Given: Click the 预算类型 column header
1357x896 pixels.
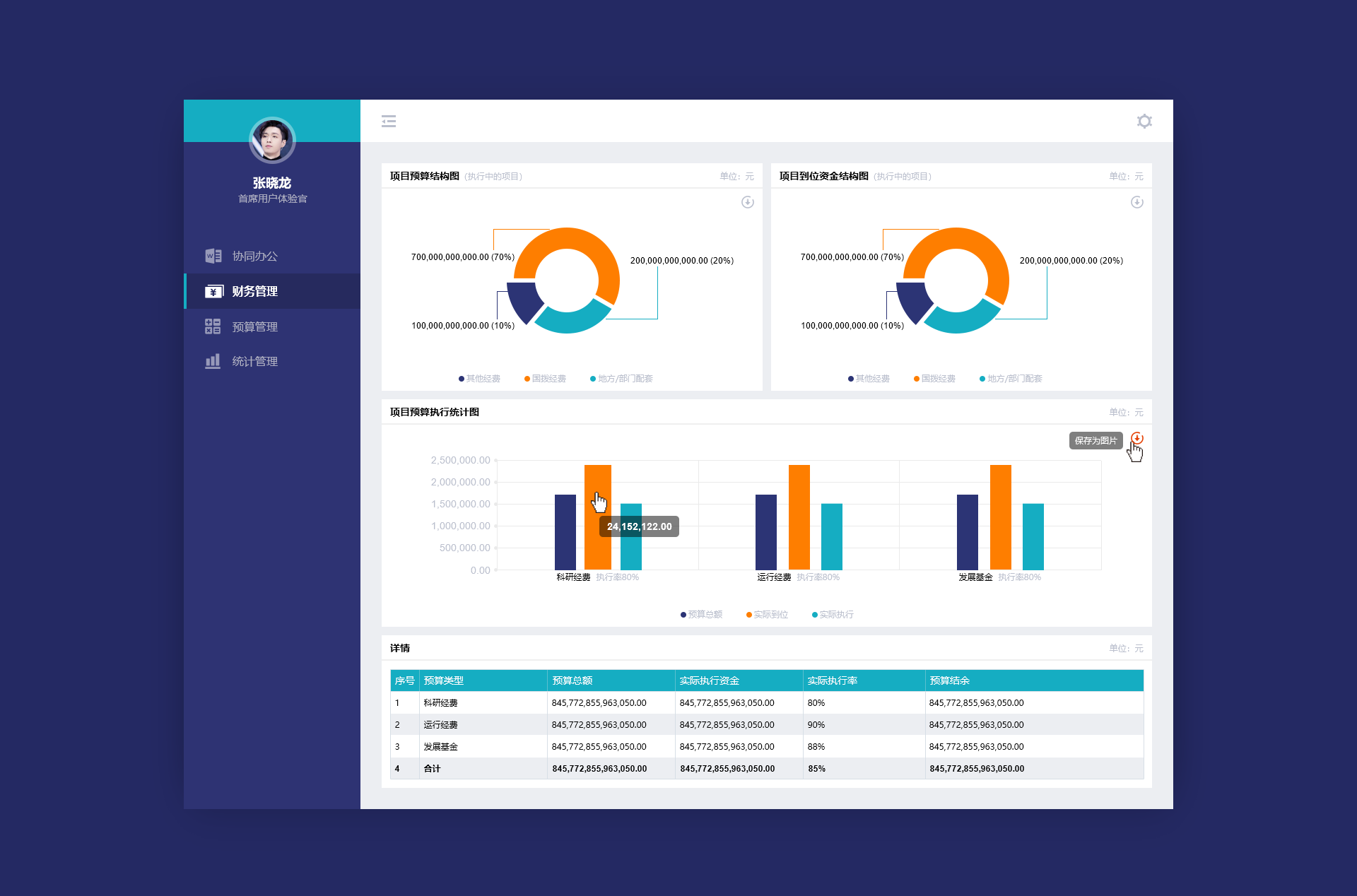Looking at the screenshot, I should click(483, 680).
